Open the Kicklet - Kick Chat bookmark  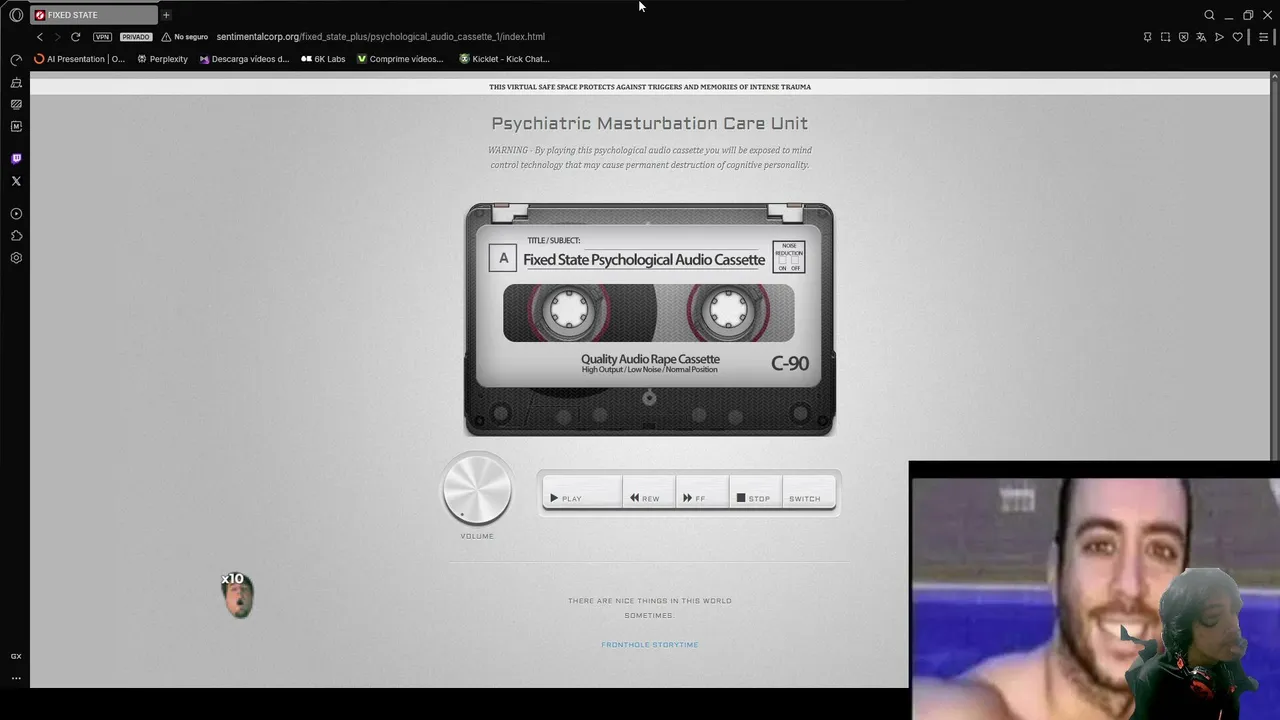tap(504, 59)
